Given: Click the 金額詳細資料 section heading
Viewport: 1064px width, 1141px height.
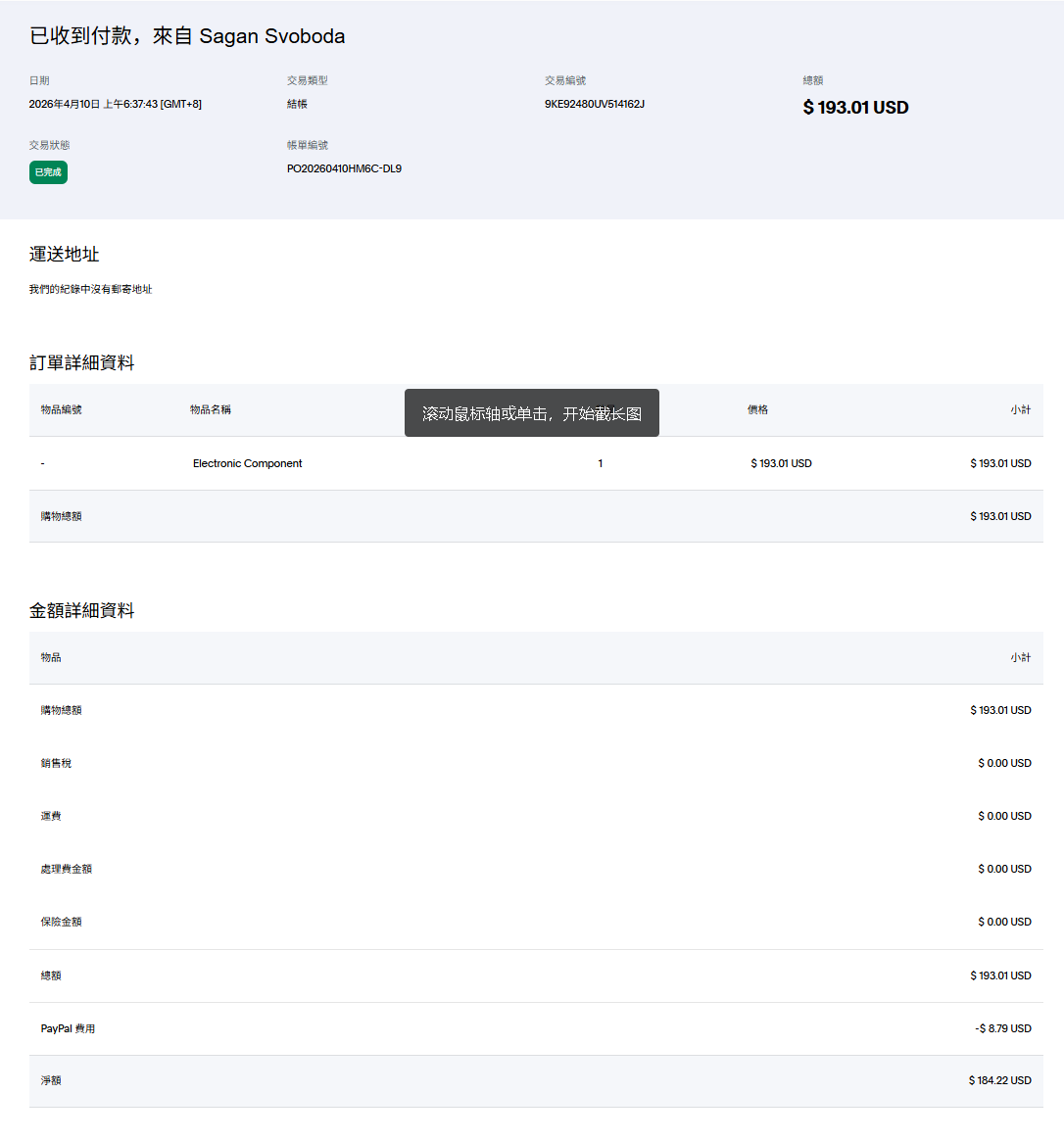Looking at the screenshot, I should pos(82,611).
